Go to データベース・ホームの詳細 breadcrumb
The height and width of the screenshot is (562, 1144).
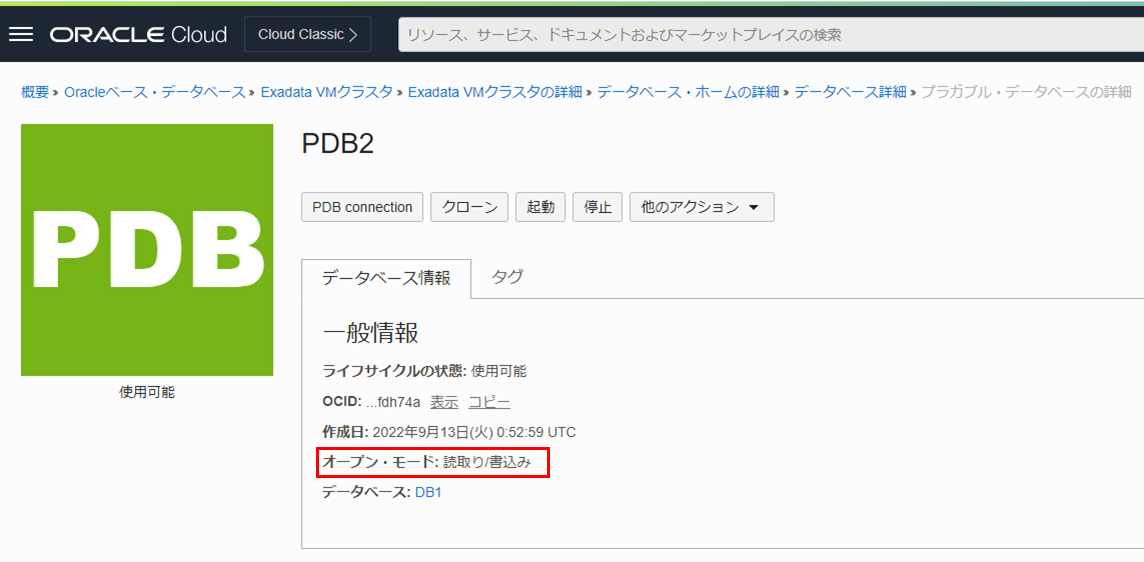(688, 92)
